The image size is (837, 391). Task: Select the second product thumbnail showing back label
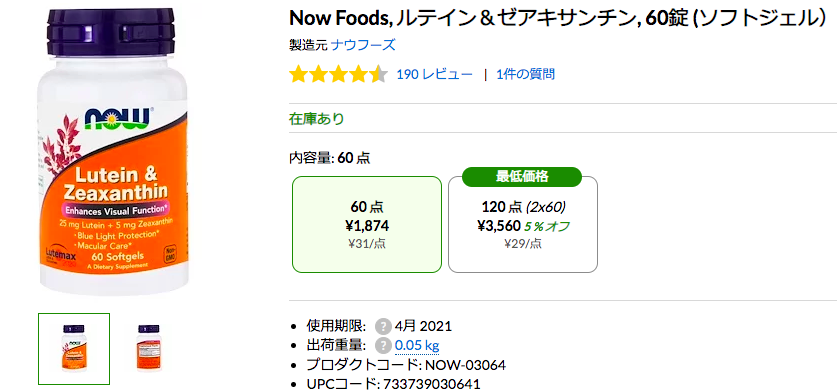point(148,349)
